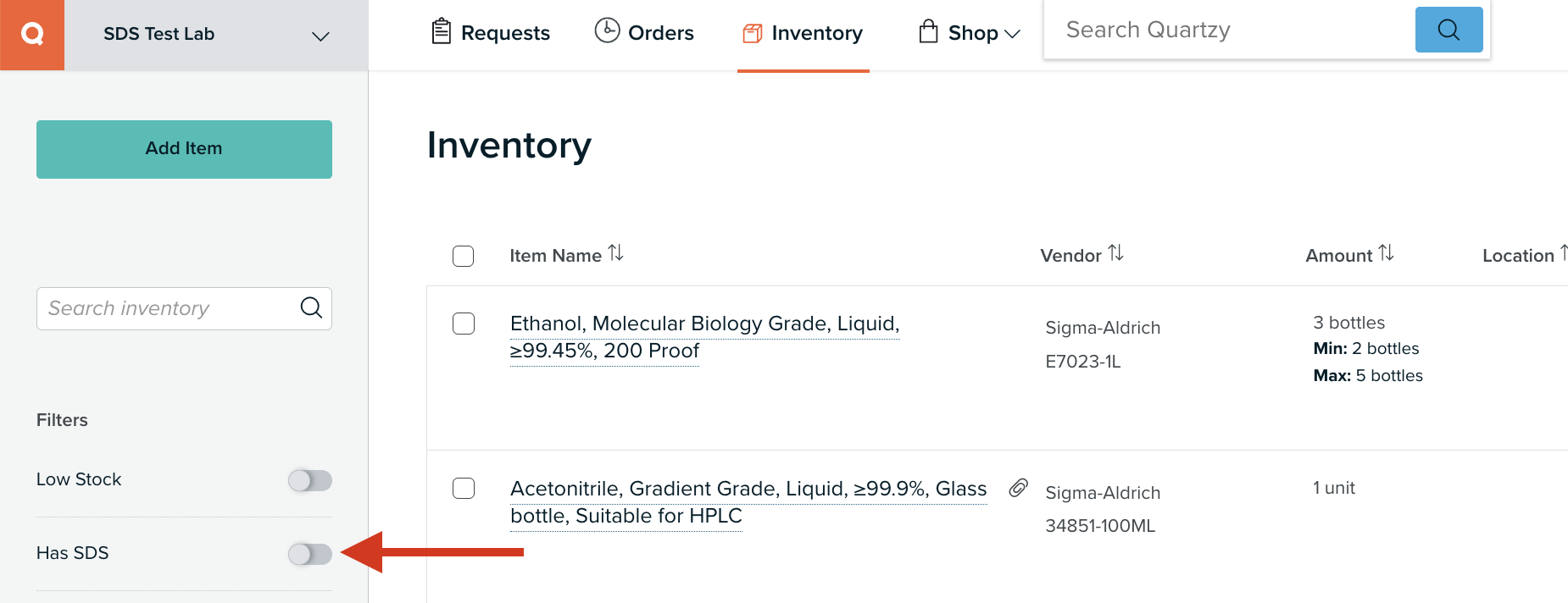Toggle the Low Stock filter
This screenshot has width=1568, height=603.
[309, 480]
